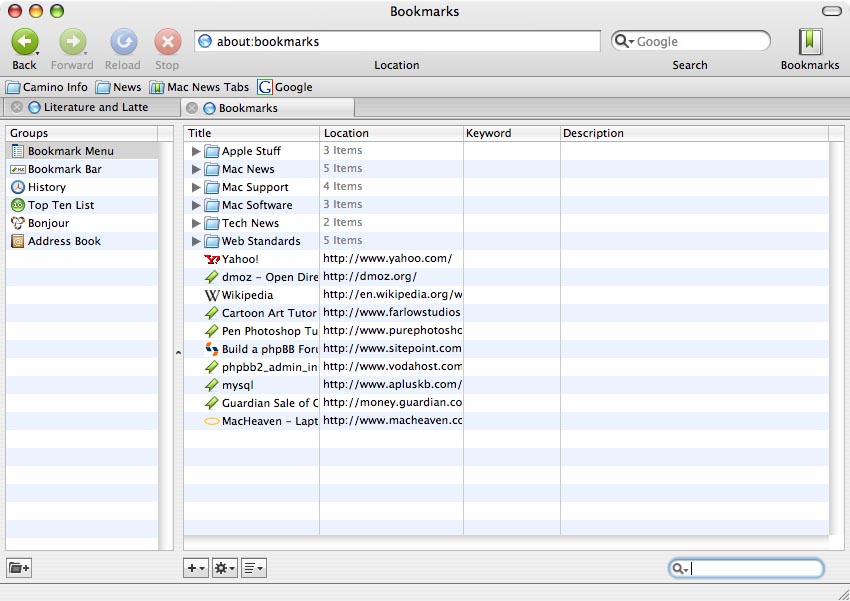This screenshot has width=850, height=601.
Task: Select the phpbb2_admin_in bookmark
Action: point(269,367)
